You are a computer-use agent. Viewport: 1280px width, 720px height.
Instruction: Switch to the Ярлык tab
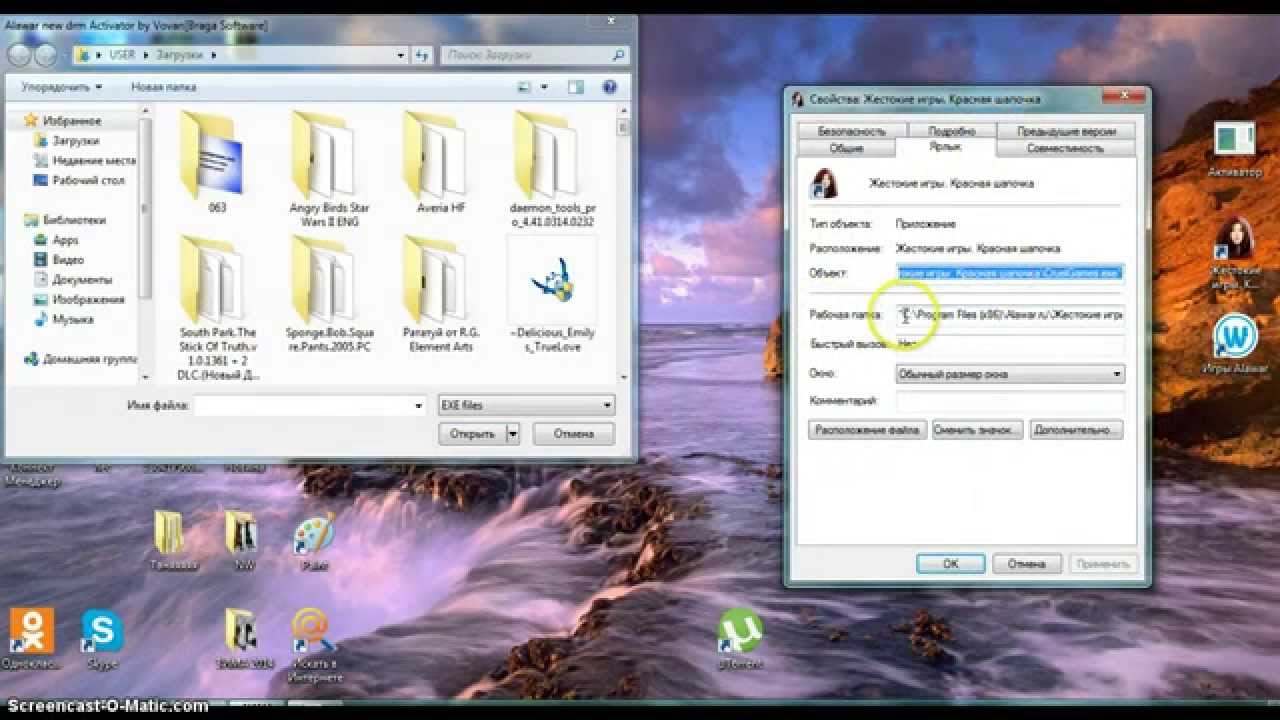click(x=945, y=147)
